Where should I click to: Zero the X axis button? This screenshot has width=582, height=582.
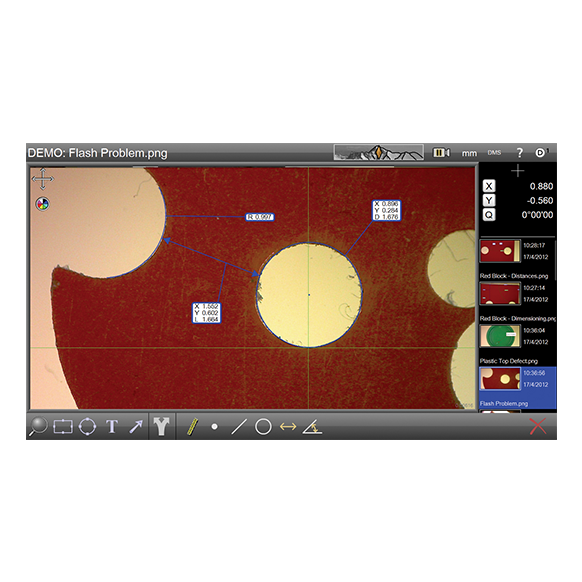(x=489, y=186)
